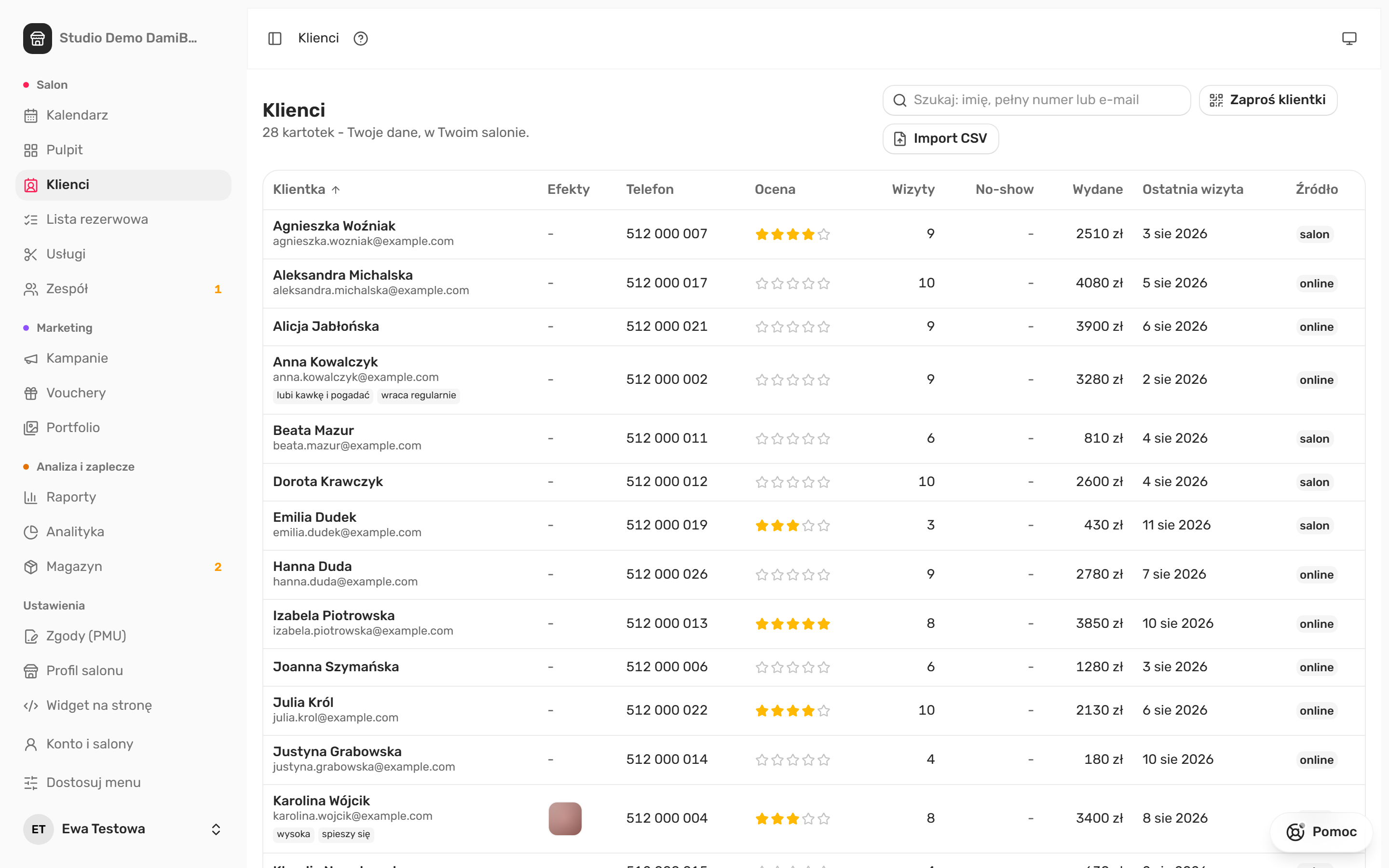This screenshot has height=868, width=1389.
Task: Click the 'spieszy się' tag on Karolina Wójcik
Action: tap(345, 834)
